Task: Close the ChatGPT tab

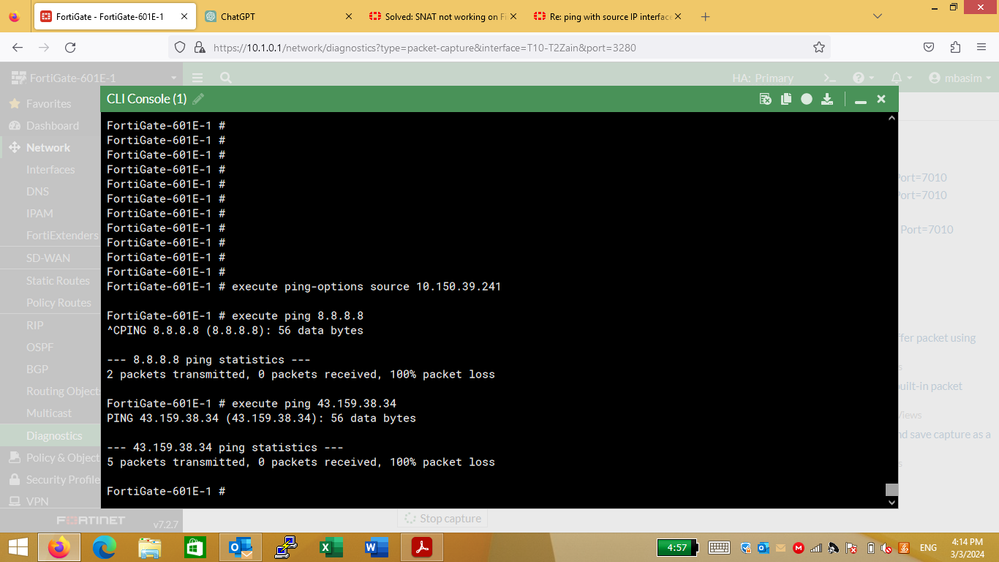Action: pyautogui.click(x=349, y=17)
